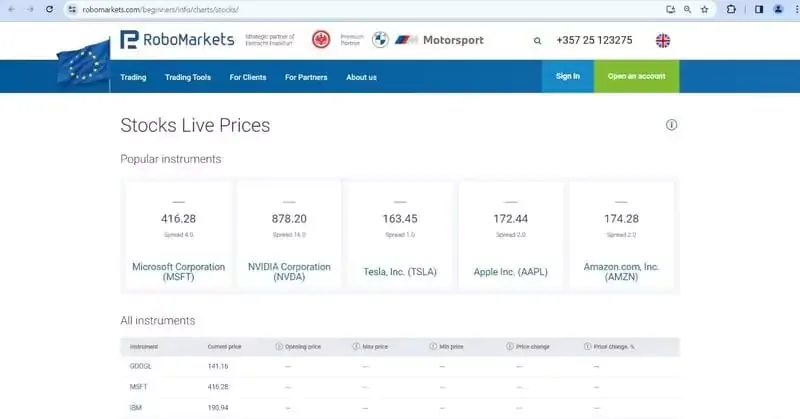Screen dimensions: 800x419
Task: Click info icon next to Min price
Action: pos(433,346)
